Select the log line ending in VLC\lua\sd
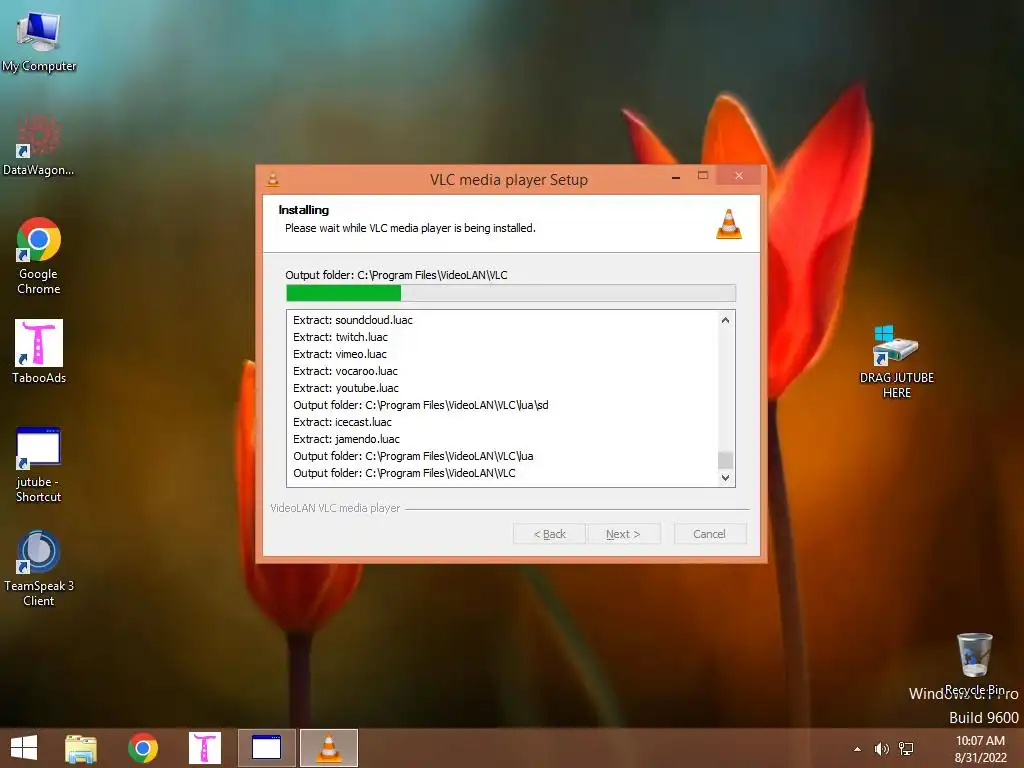1024x768 pixels. click(x=421, y=405)
